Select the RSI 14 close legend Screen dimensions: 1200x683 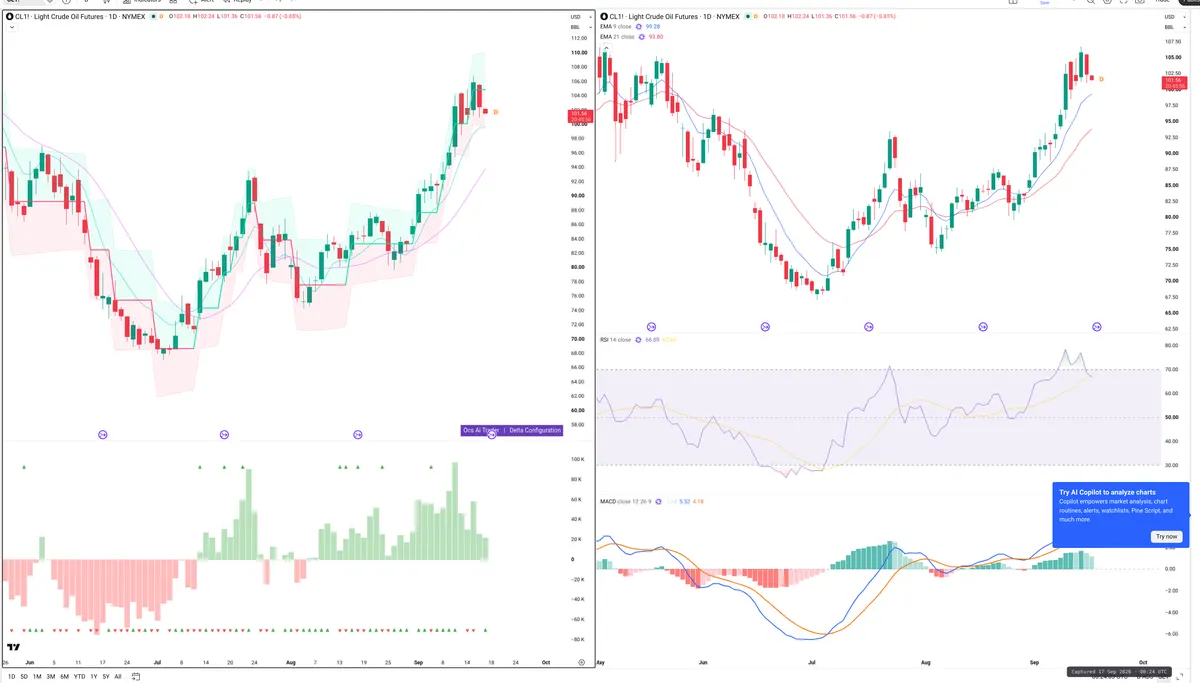(x=615, y=340)
